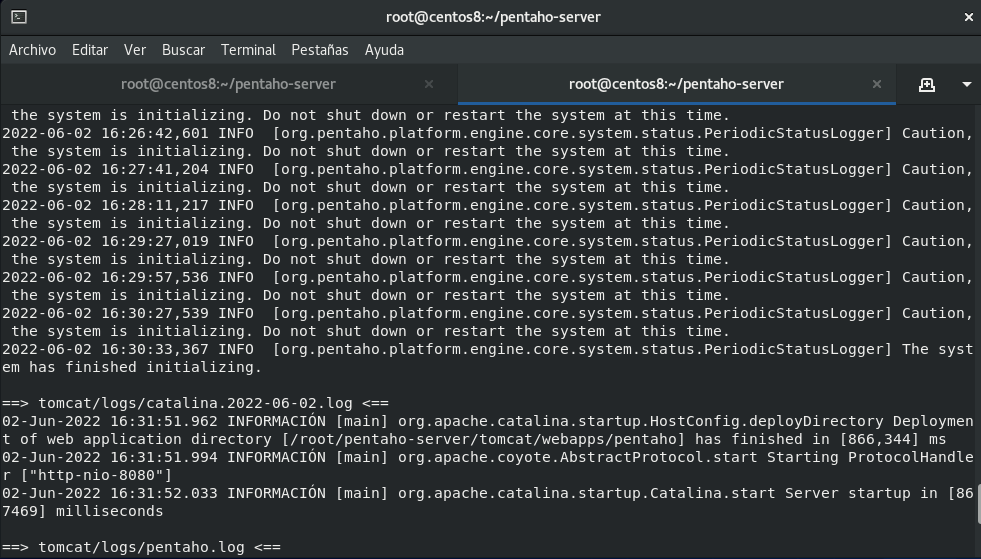Open the Terminal menu
Viewport: 981px width, 559px height.
pyautogui.click(x=248, y=50)
